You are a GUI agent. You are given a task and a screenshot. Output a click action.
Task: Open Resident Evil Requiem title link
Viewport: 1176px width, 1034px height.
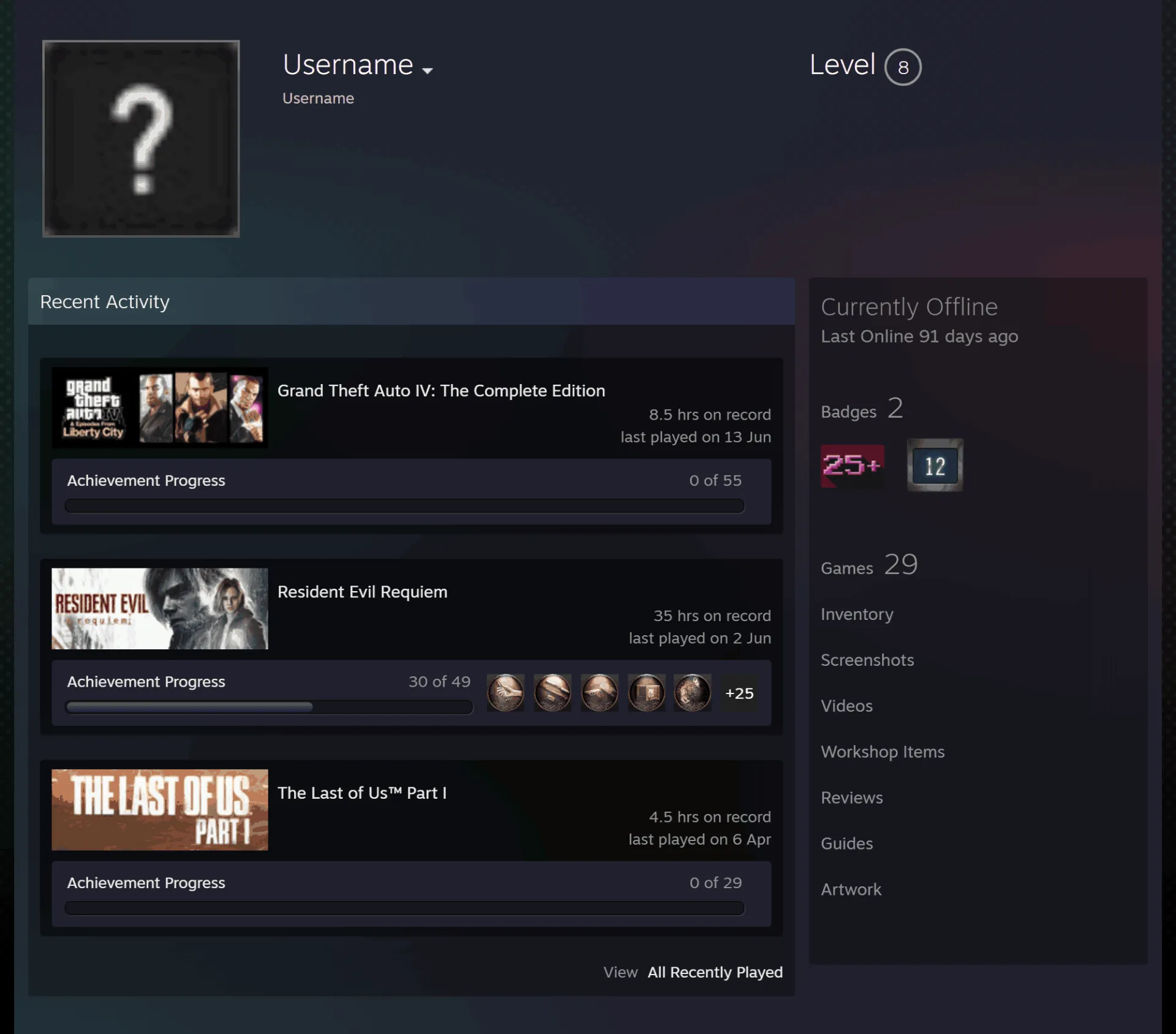tap(362, 592)
